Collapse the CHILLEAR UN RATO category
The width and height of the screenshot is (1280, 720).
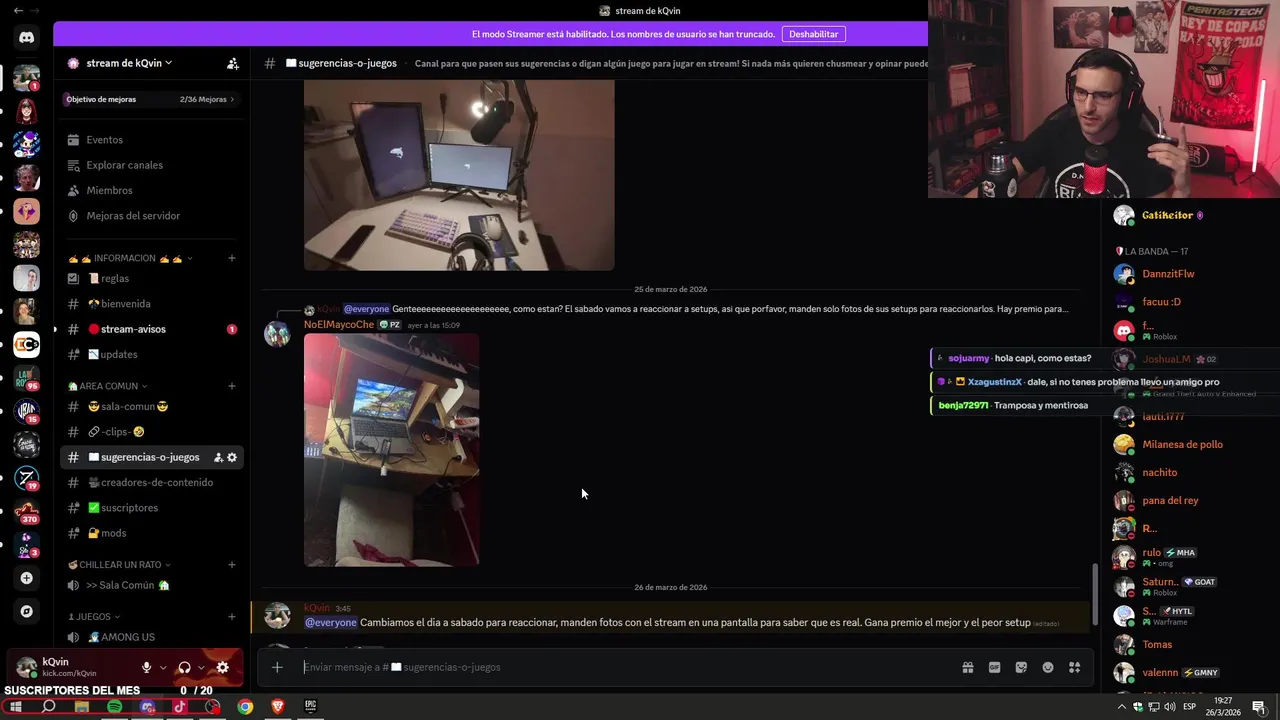(x=119, y=565)
